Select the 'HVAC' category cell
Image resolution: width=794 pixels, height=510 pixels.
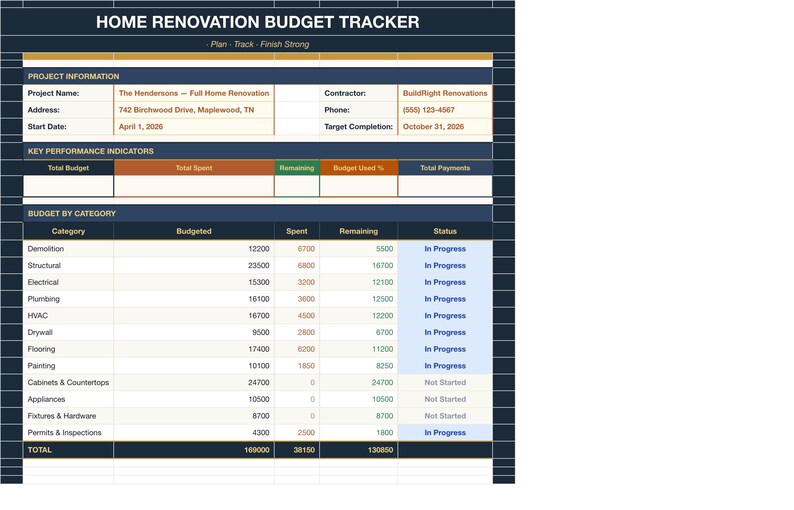pyautogui.click(x=68, y=316)
